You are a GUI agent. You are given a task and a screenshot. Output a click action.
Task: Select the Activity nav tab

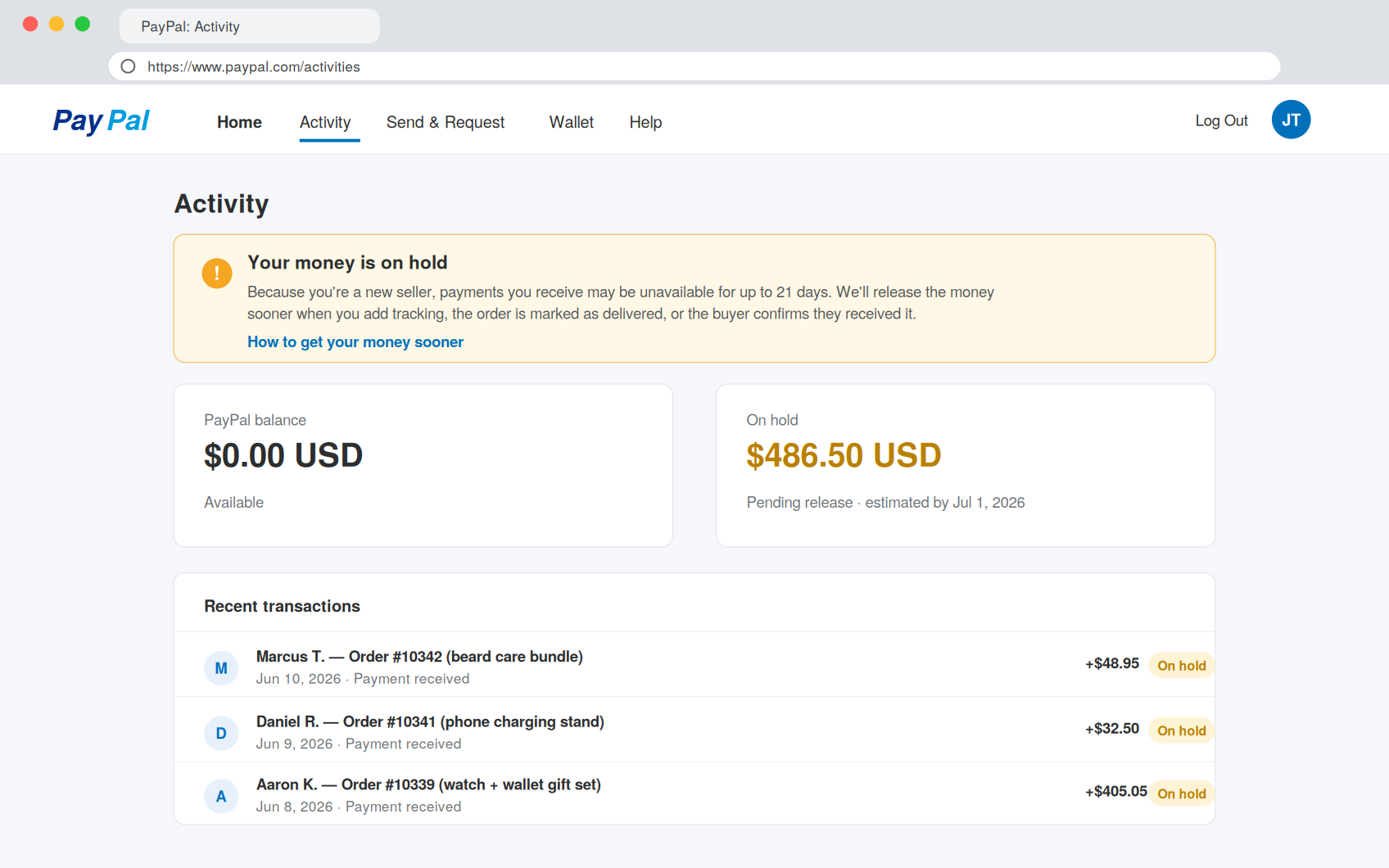(x=325, y=122)
